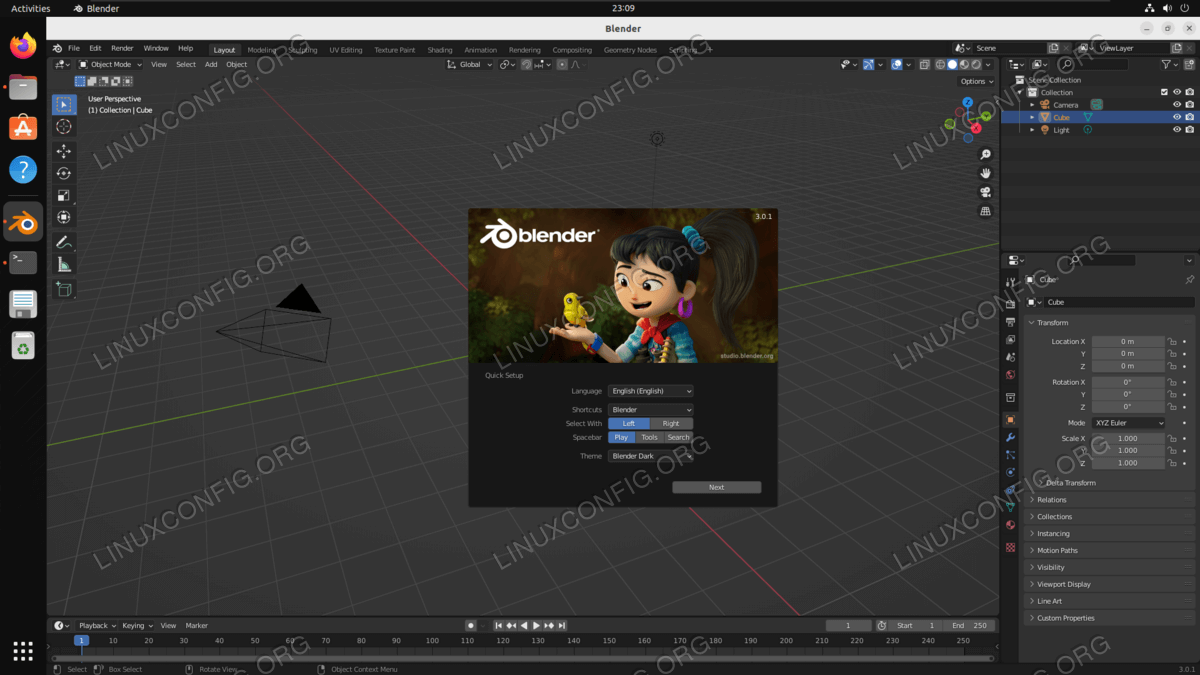1200x675 pixels.
Task: Open the Physics properties tab icon
Action: pos(1010,472)
